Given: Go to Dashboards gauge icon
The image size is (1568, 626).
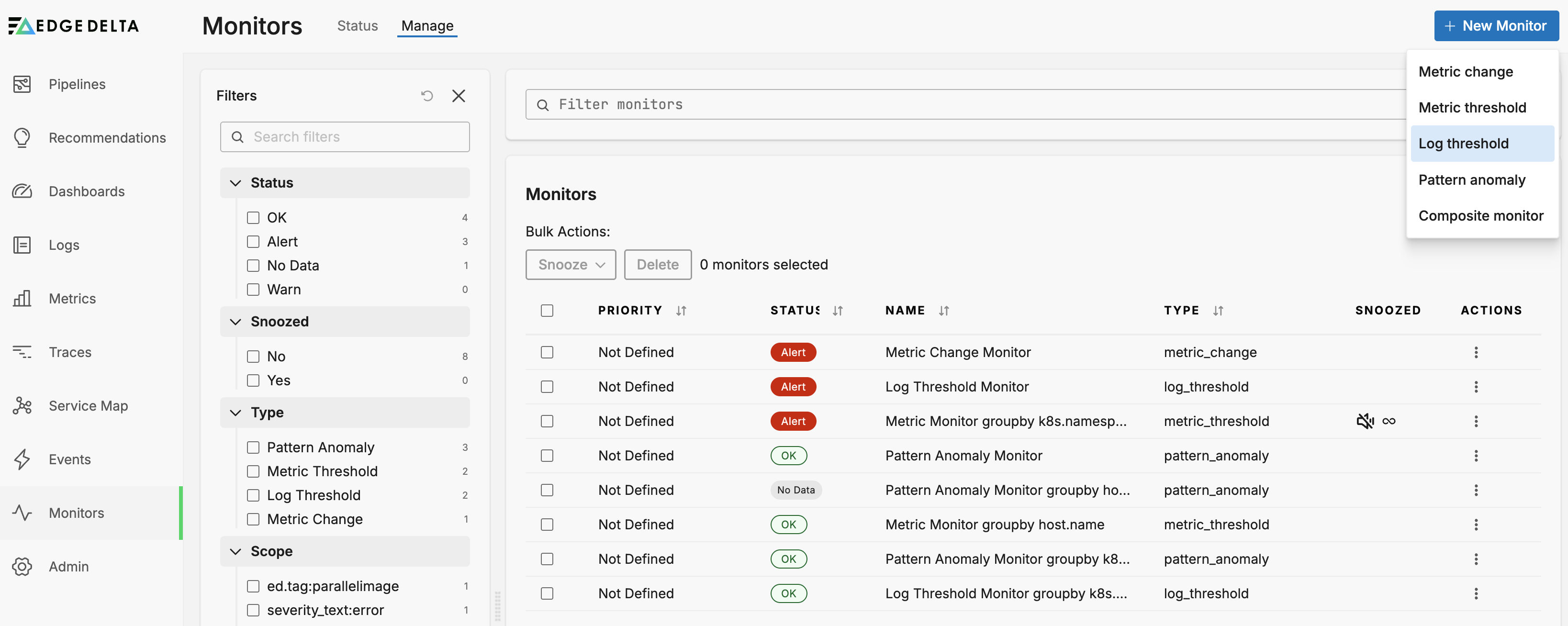Looking at the screenshot, I should coord(22,191).
